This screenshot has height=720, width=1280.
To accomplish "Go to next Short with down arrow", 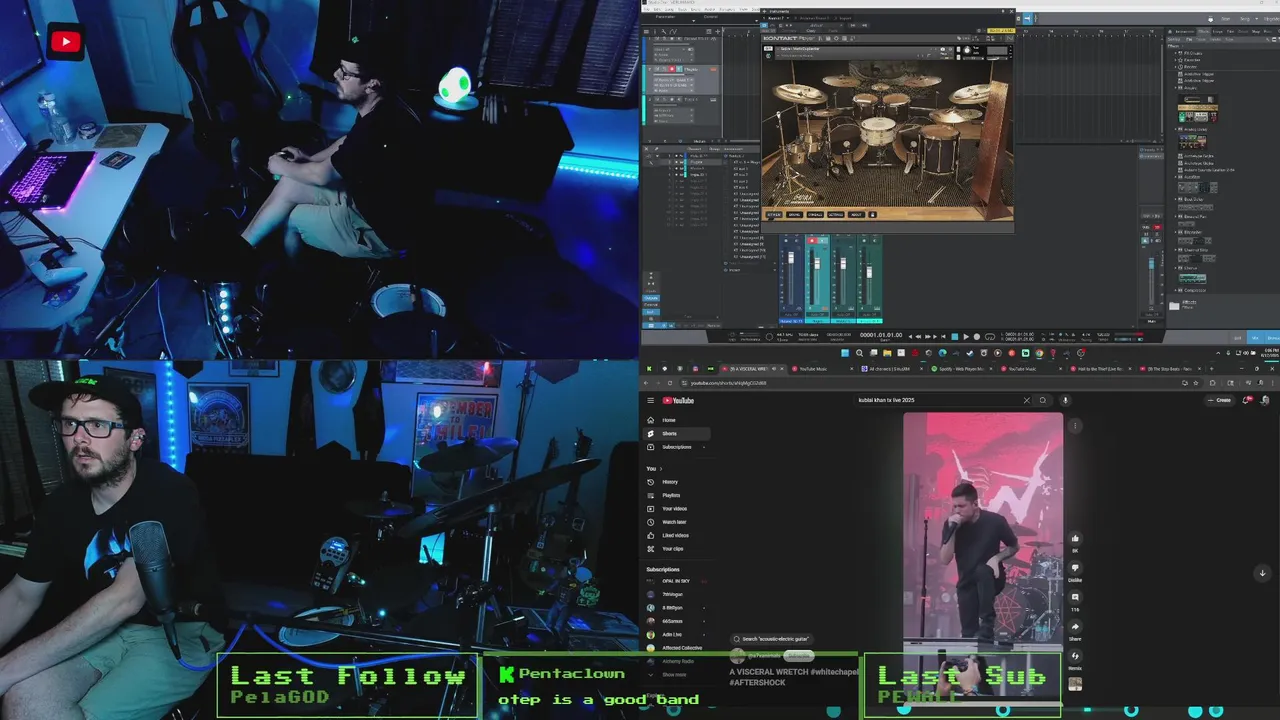I will tap(1262, 573).
